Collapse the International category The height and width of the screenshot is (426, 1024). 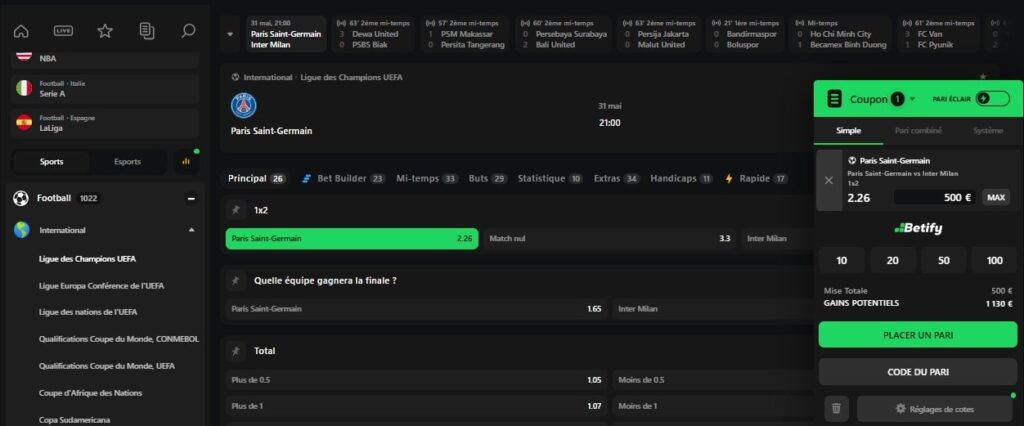tap(190, 230)
